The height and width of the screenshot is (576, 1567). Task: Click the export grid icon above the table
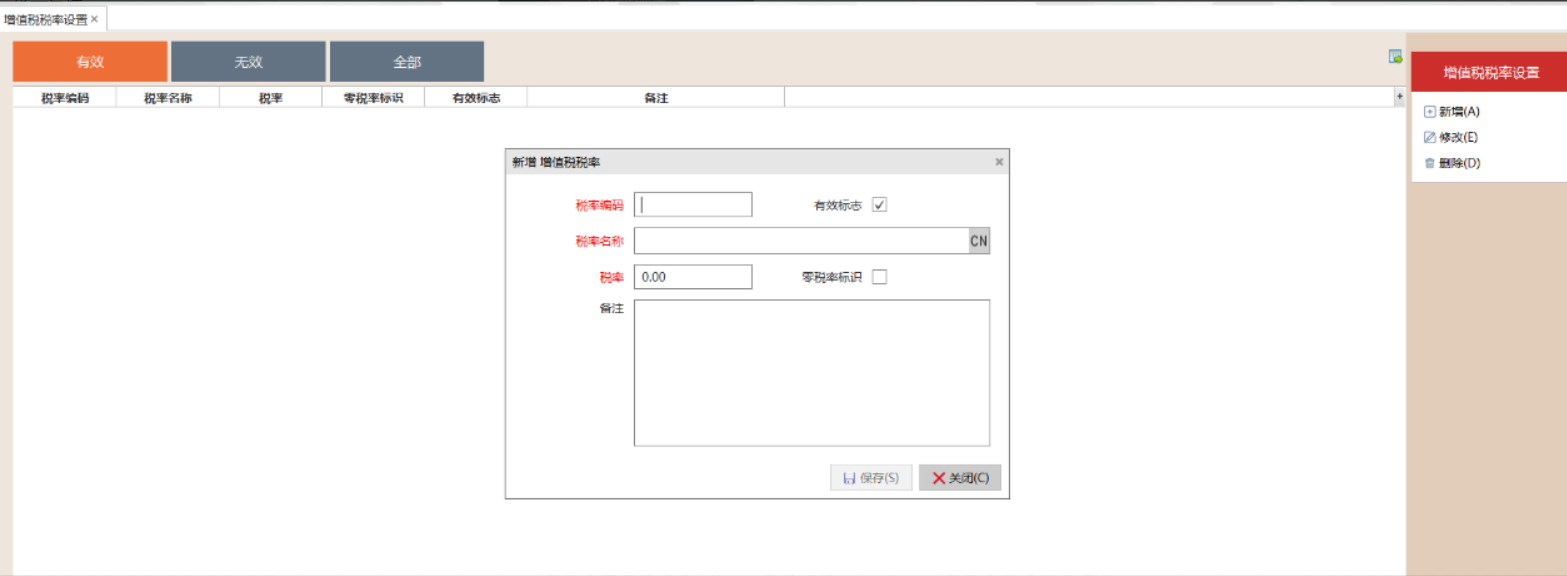pos(1395,57)
